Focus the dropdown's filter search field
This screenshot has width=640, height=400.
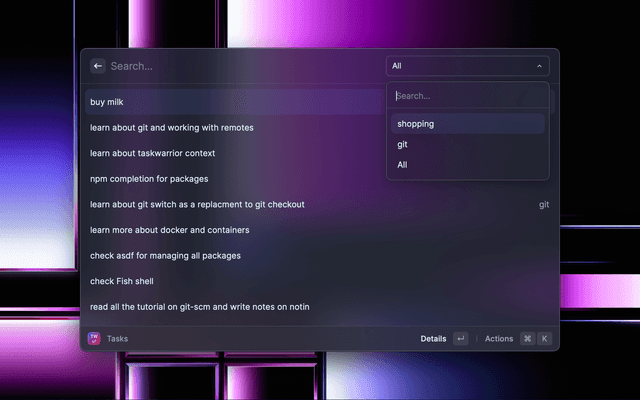[x=468, y=96]
